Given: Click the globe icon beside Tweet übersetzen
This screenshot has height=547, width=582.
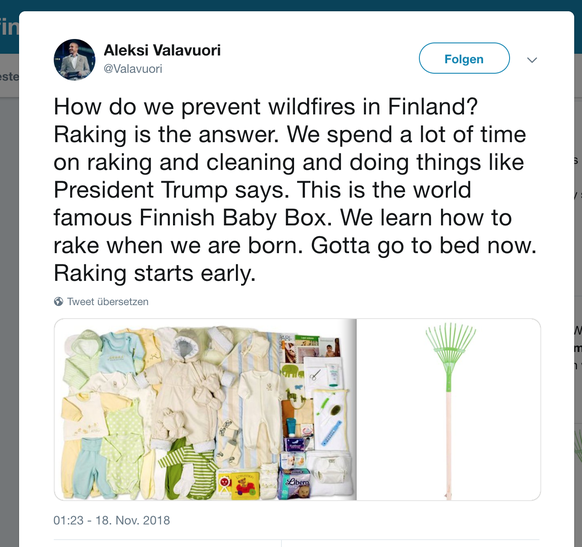Looking at the screenshot, I should coord(58,301).
